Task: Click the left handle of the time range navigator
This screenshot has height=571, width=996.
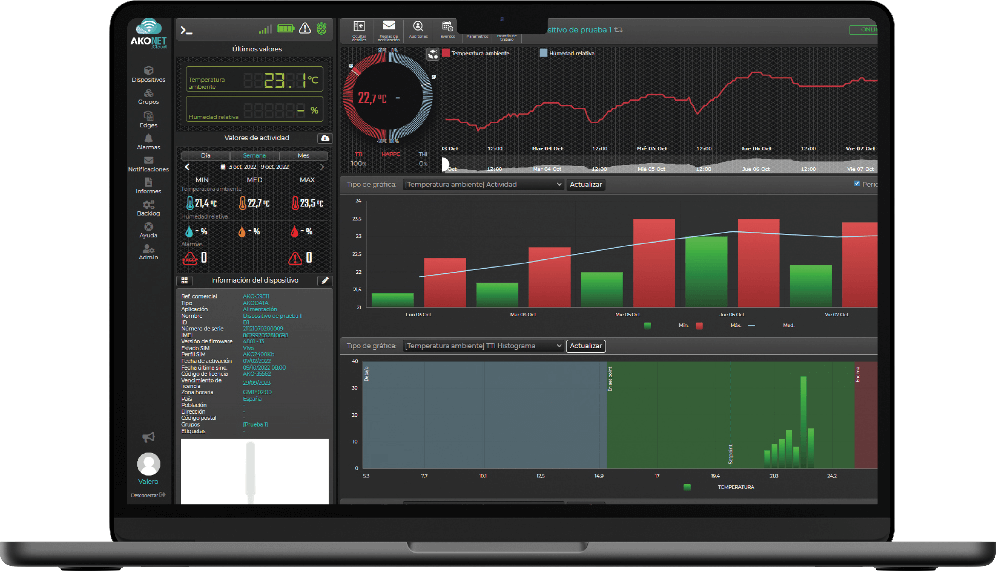Action: pos(445,165)
